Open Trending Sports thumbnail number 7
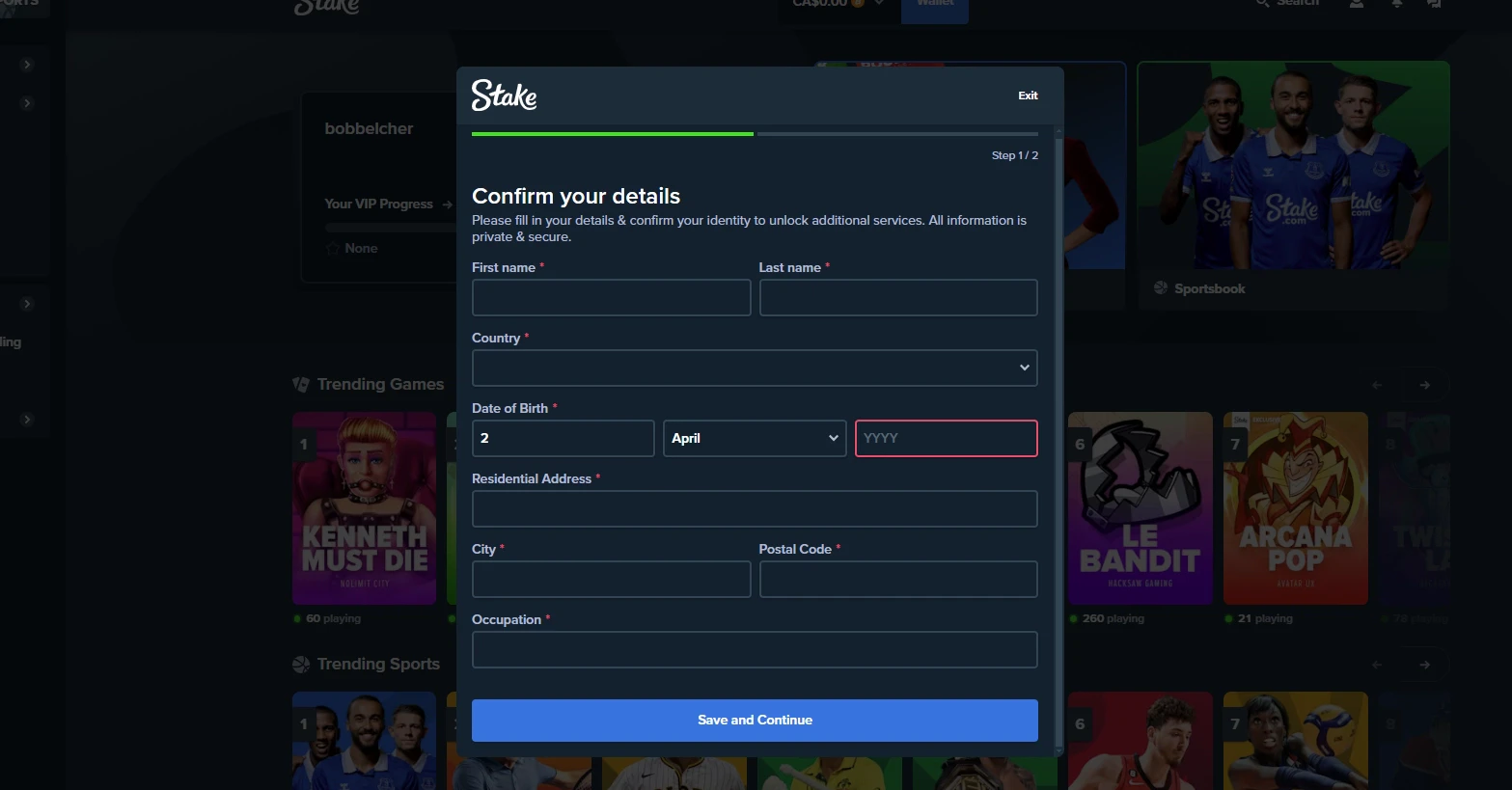Viewport: 1512px width, 790px height. [1296, 741]
